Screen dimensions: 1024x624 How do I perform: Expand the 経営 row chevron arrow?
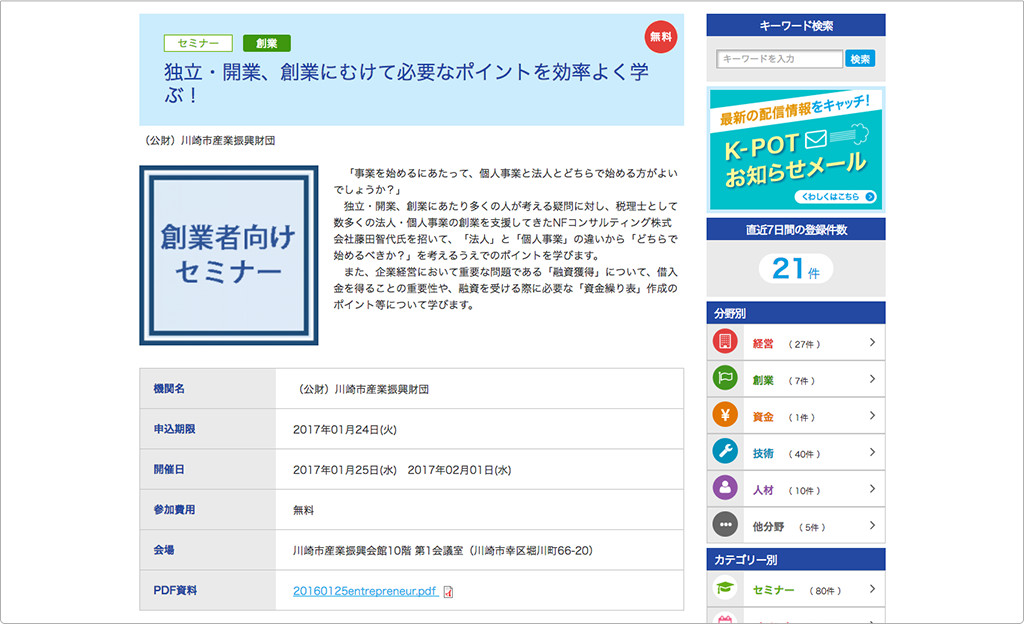872,343
